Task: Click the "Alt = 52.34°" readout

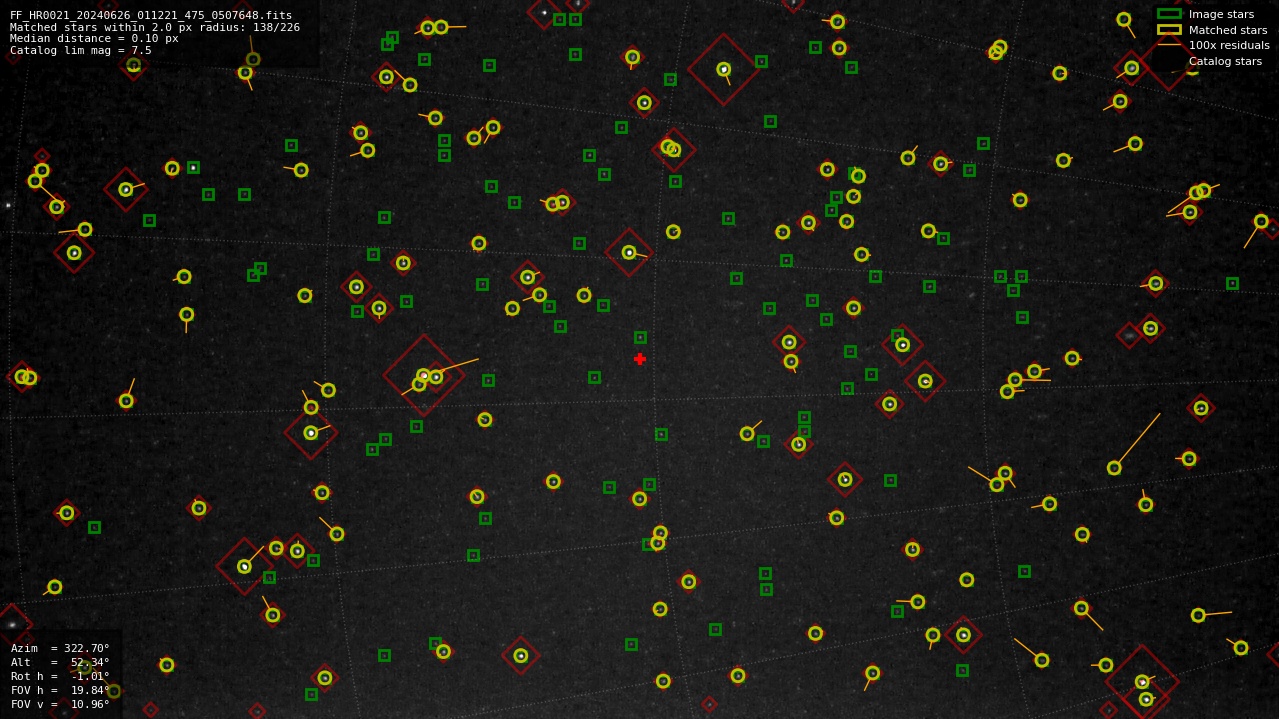Action: pos(60,662)
